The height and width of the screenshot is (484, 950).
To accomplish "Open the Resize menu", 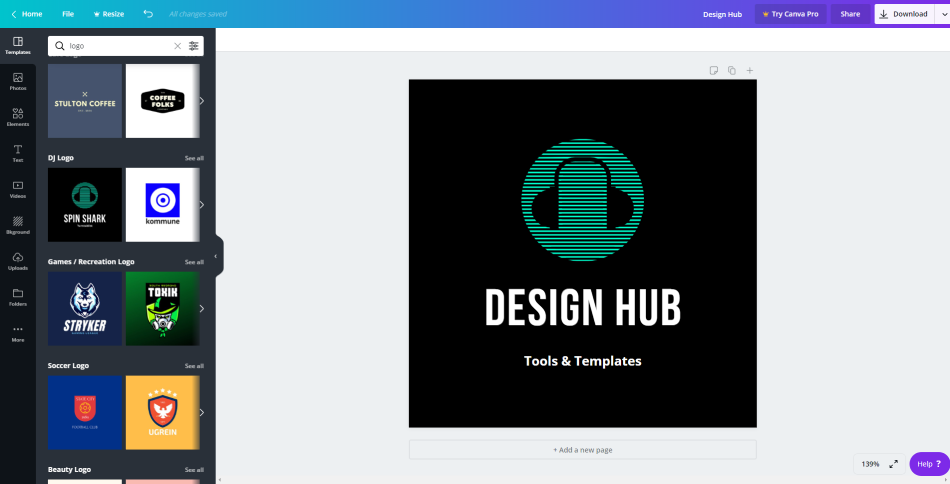I will (x=109, y=14).
